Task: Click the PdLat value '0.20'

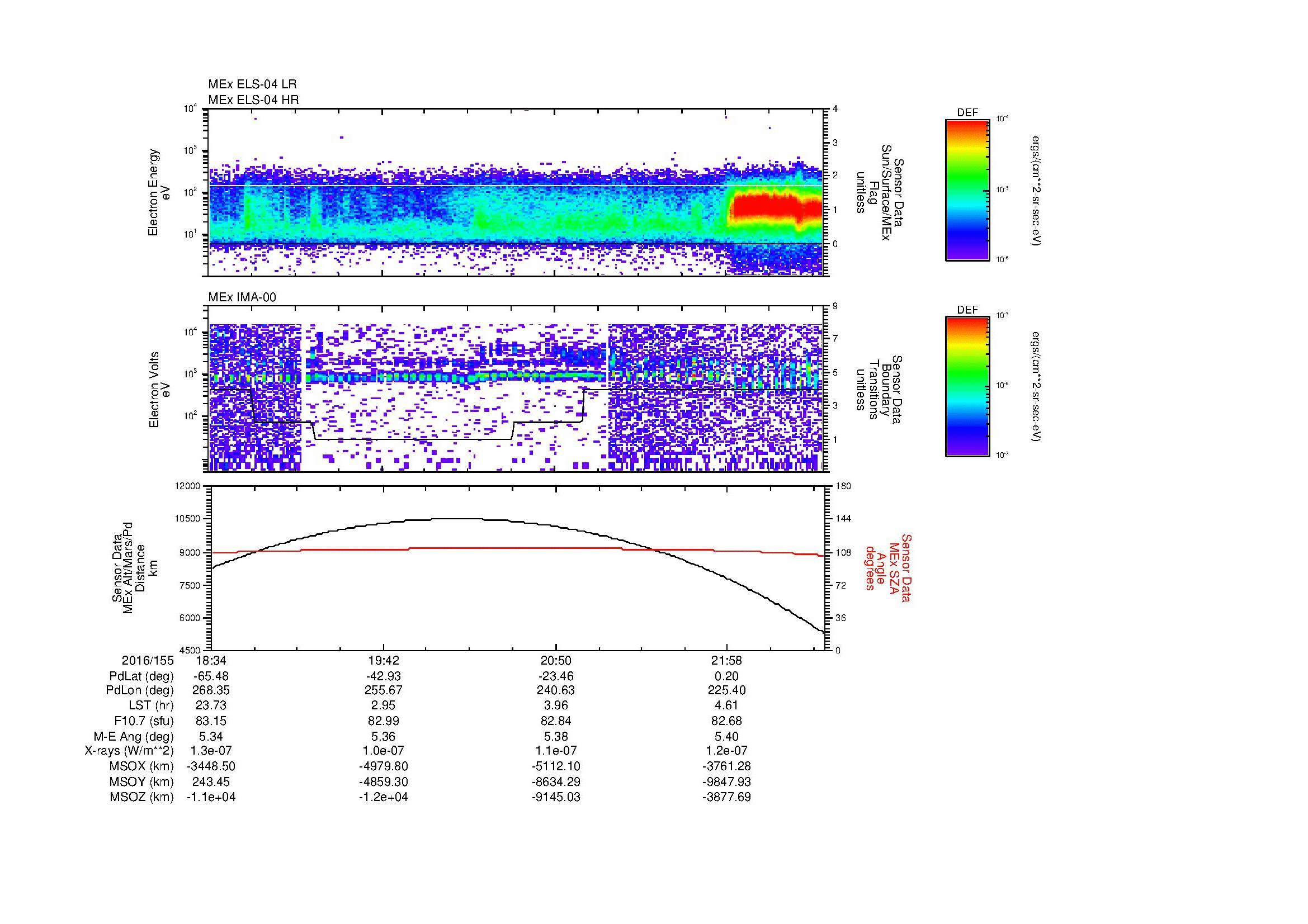Action: 726,676
